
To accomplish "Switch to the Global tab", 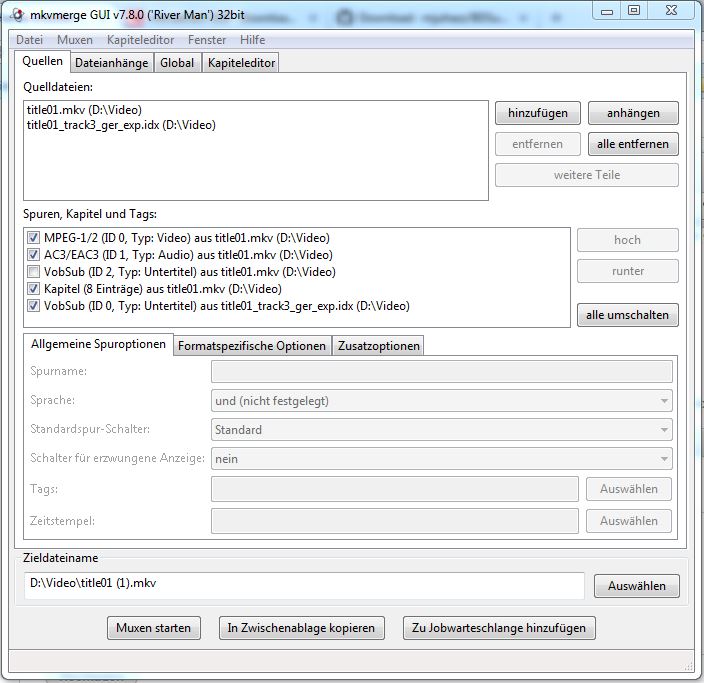I will [177, 63].
